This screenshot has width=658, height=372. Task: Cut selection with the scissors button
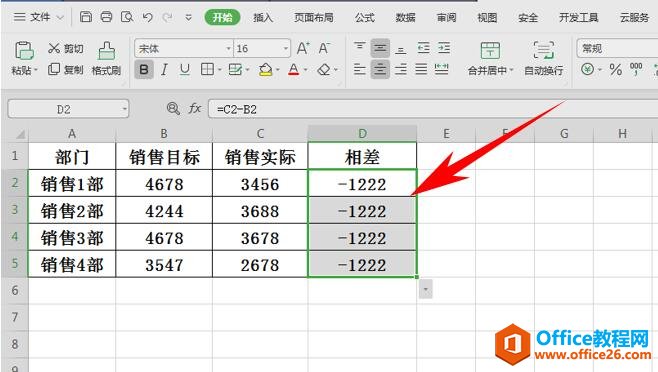click(65, 48)
